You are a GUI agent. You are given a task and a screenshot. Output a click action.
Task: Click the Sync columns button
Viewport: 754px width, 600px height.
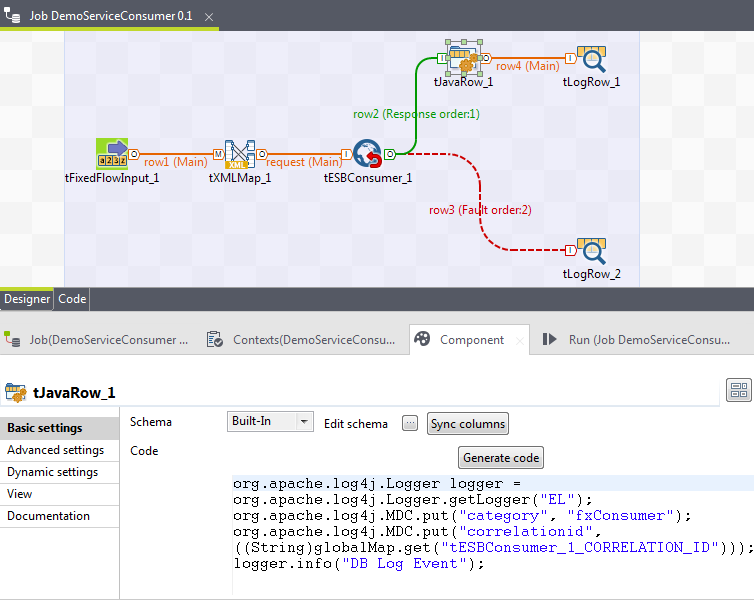(x=468, y=423)
